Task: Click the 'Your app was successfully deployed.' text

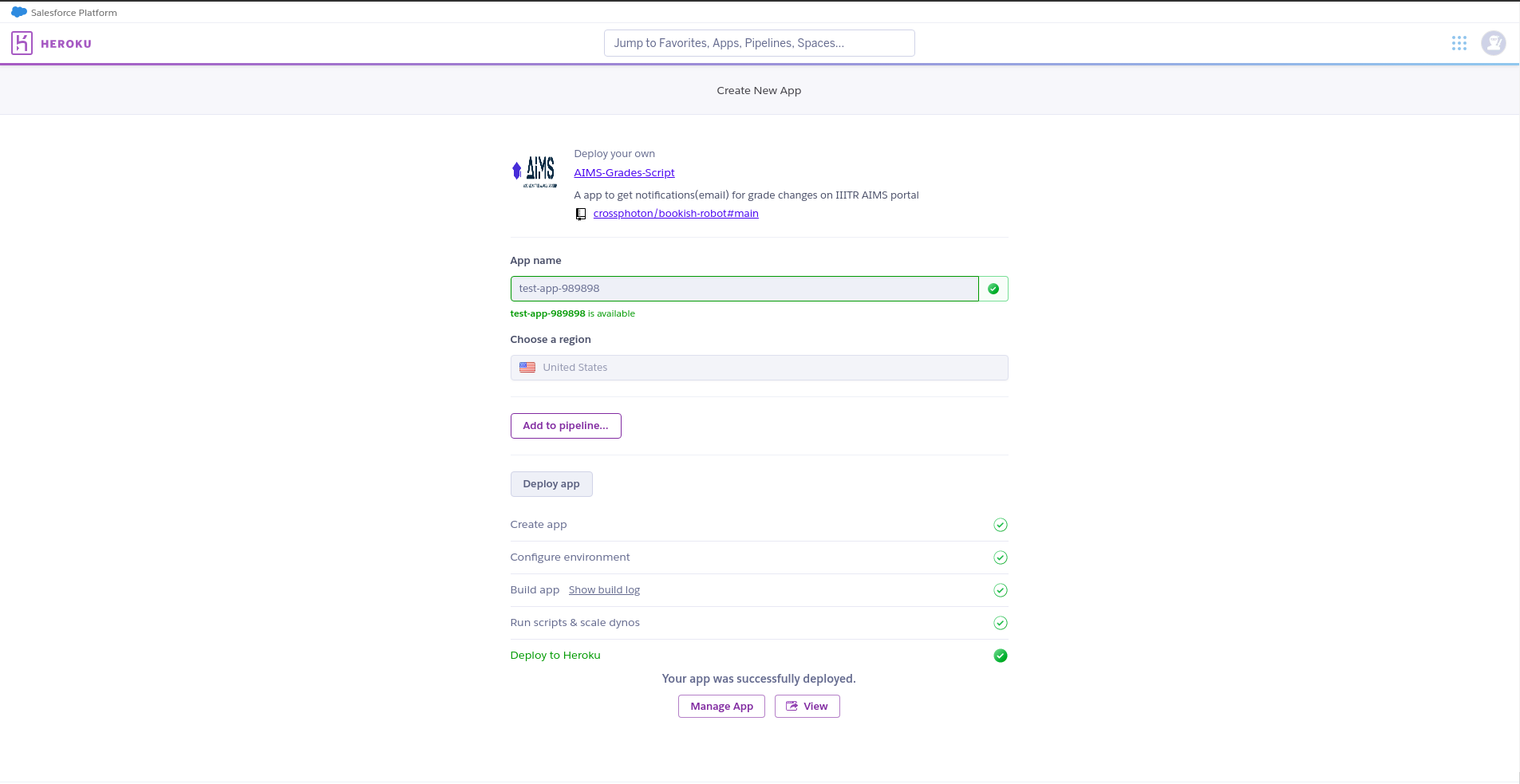Action: (x=759, y=679)
